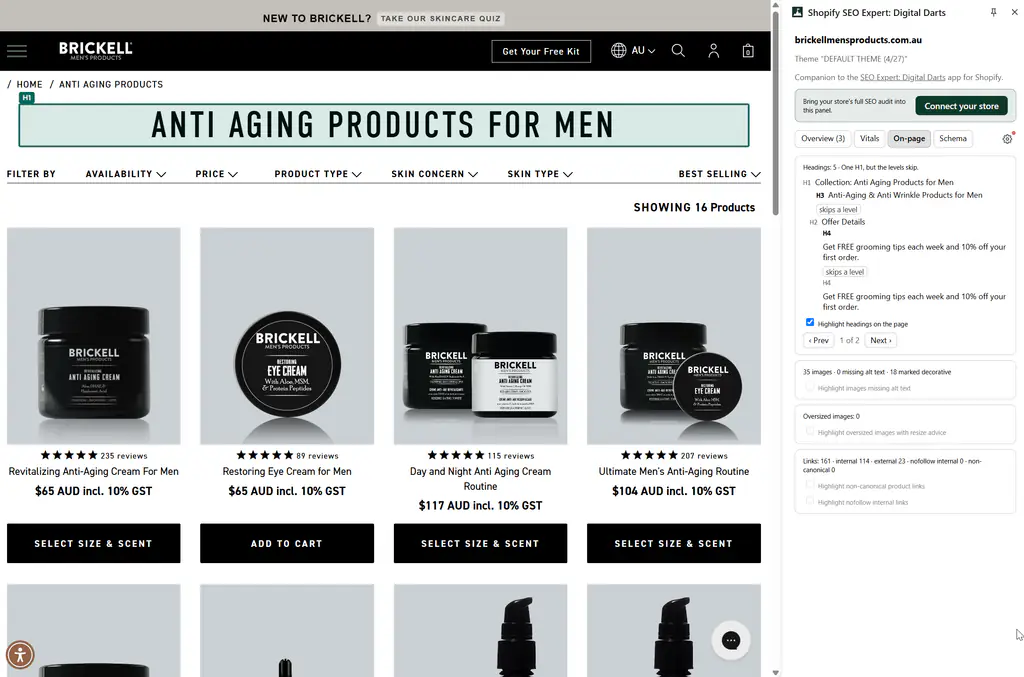The width and height of the screenshot is (1024, 677).
Task: Open the Day and Night Anti Aging Cream image
Action: [480, 336]
